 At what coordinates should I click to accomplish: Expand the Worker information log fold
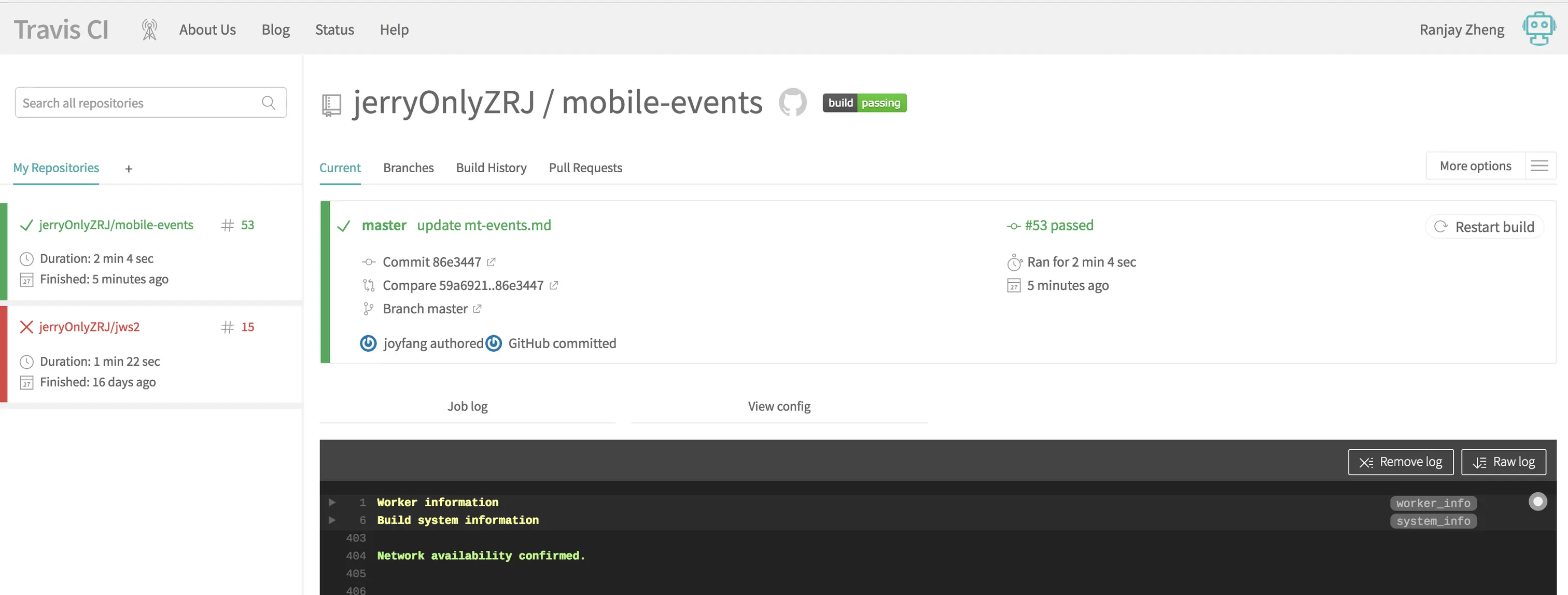coord(332,503)
